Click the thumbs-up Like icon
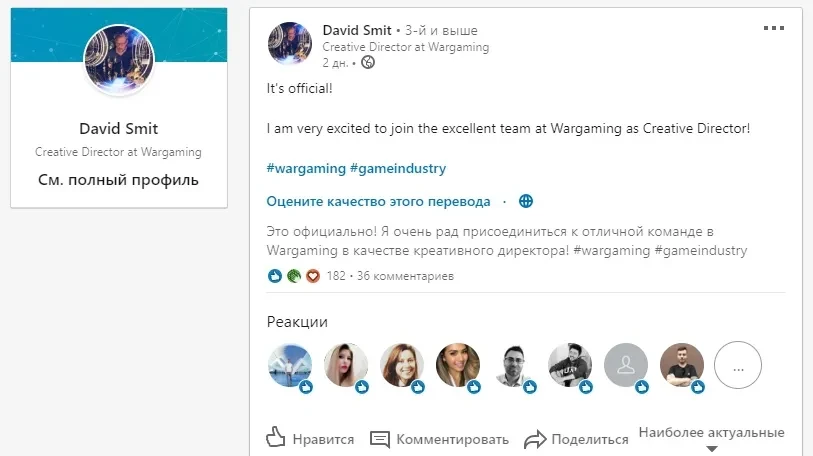The width and height of the screenshot is (813, 456). pos(277,438)
